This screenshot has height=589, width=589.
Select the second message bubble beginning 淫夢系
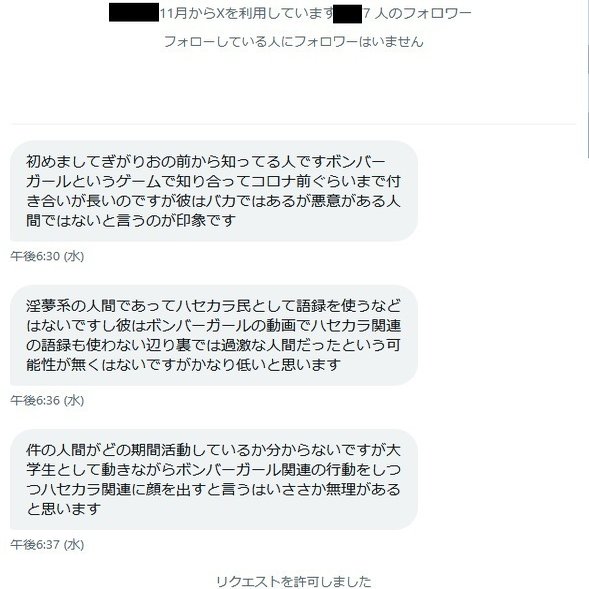click(214, 335)
